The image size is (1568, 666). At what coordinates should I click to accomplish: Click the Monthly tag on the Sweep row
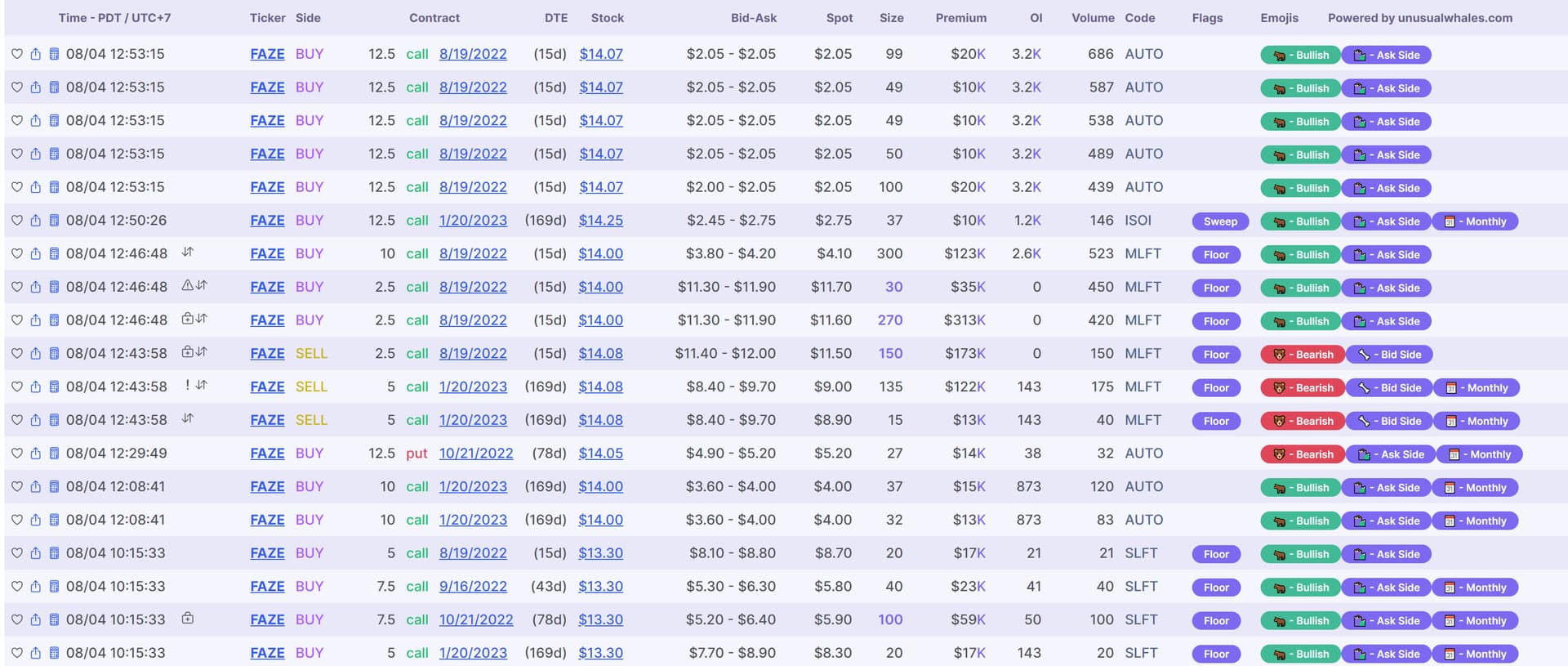coord(1475,221)
